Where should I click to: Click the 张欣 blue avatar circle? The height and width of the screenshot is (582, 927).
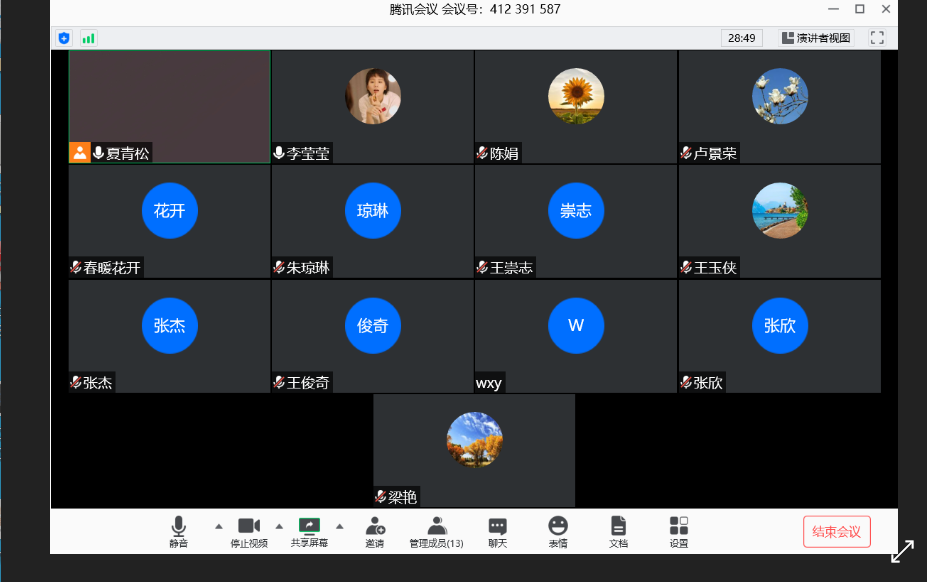(780, 326)
